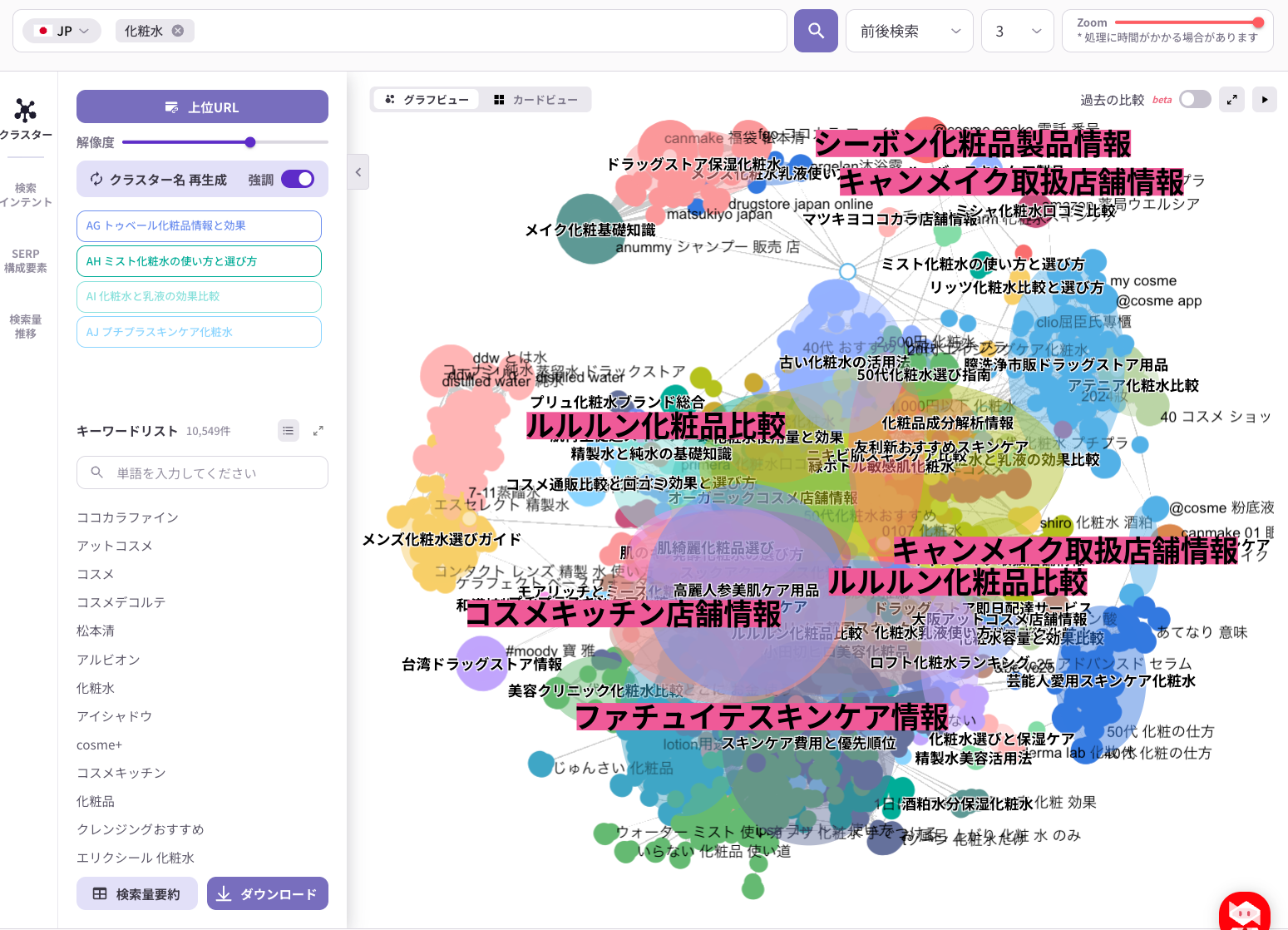
Task: Select keyword コスメデコルテ
Action: (121, 602)
